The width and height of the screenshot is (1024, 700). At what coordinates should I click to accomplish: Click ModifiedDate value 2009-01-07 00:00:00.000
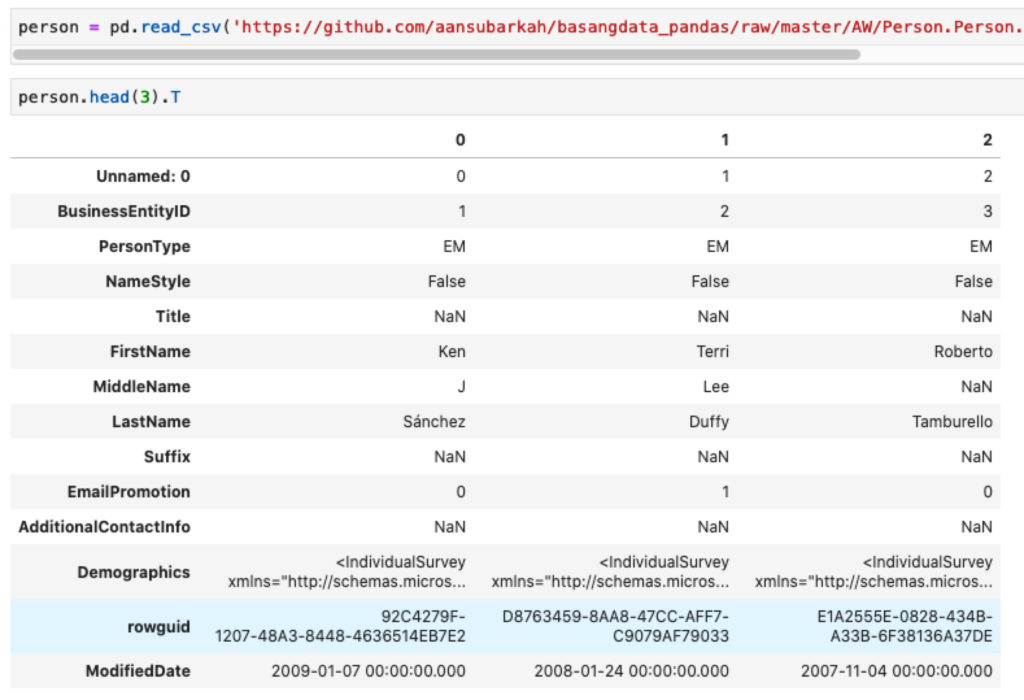click(x=368, y=671)
